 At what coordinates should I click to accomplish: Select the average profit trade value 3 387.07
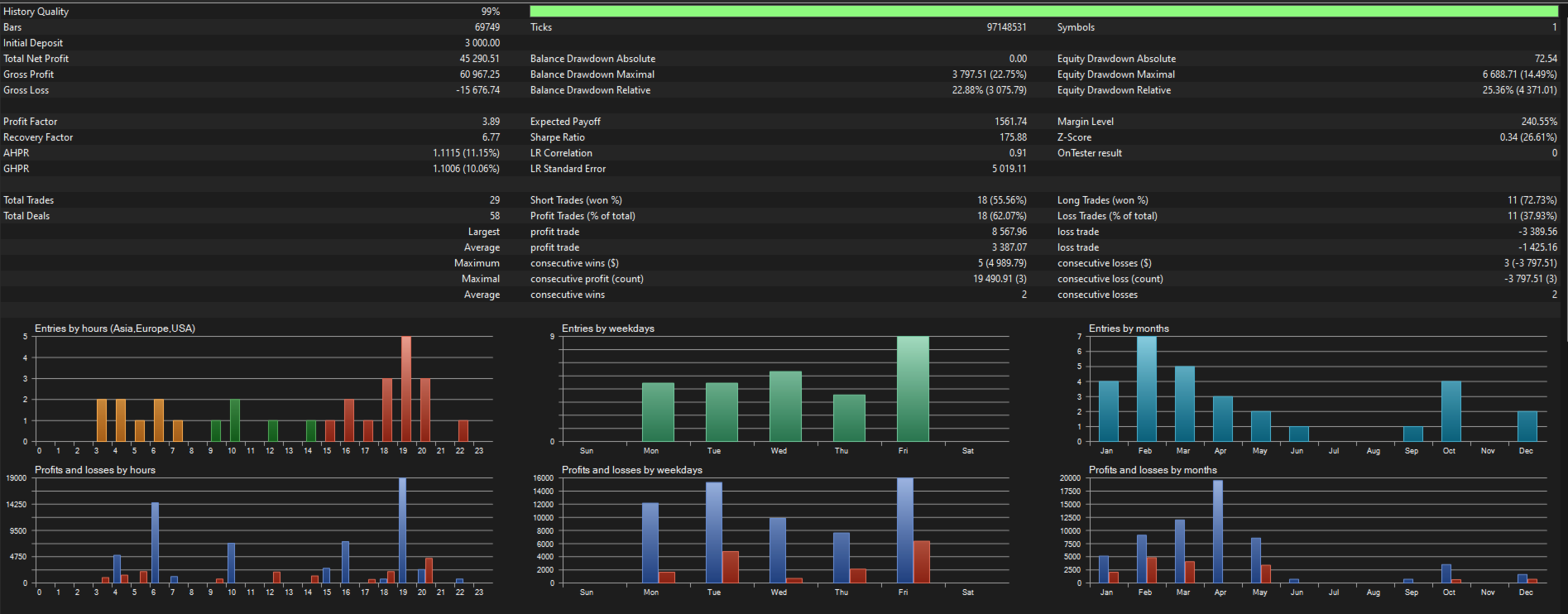pyautogui.click(x=1009, y=247)
